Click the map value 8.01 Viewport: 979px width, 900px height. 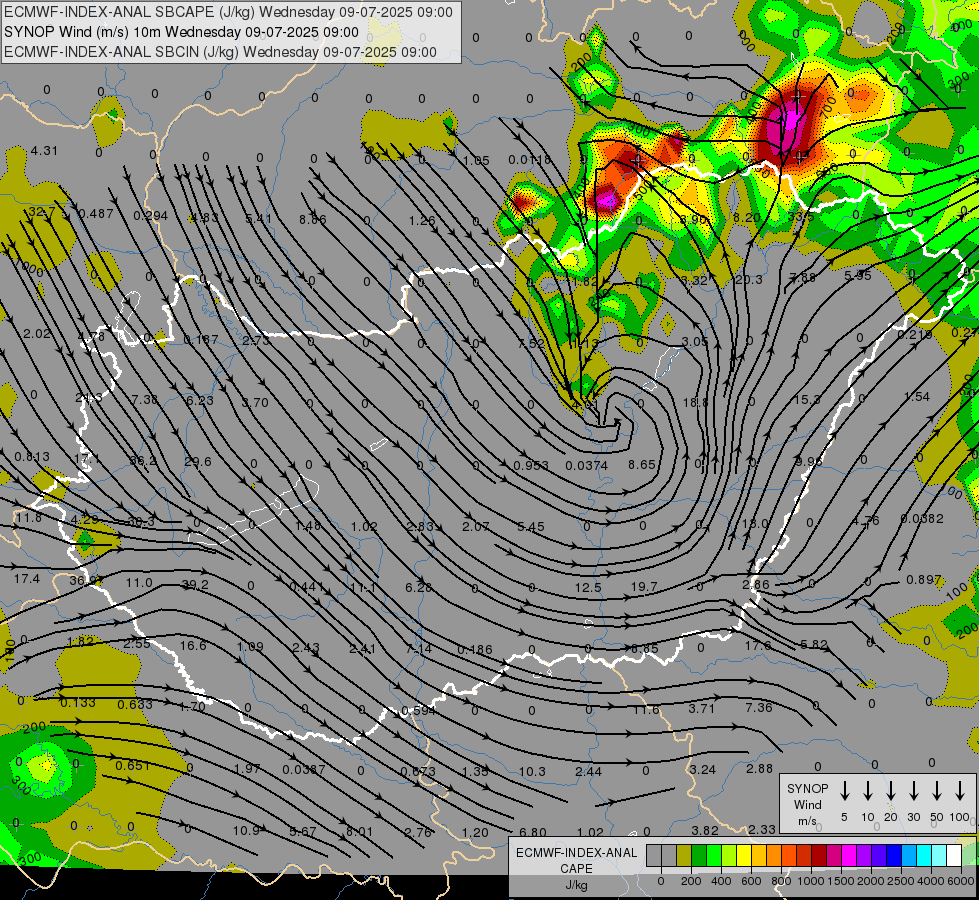point(359,832)
